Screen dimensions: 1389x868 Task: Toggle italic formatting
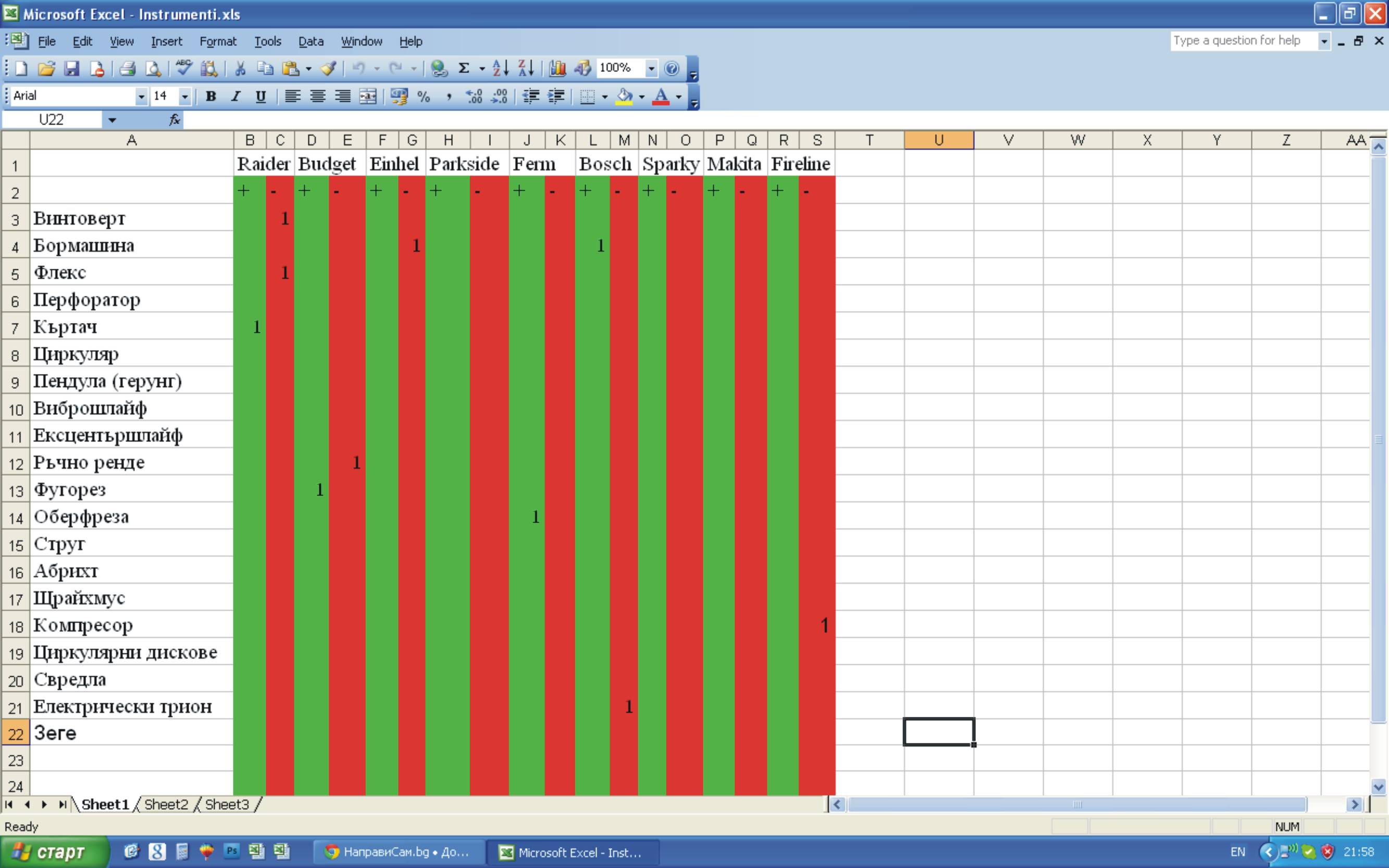coord(235,96)
